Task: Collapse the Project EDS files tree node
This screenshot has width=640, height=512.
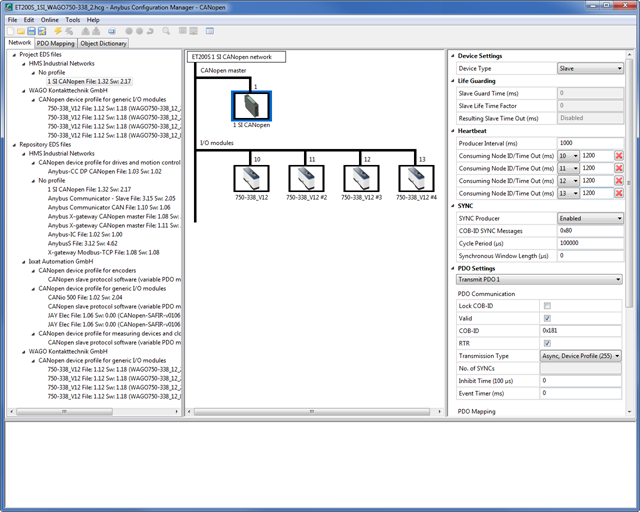Action: 14,55
